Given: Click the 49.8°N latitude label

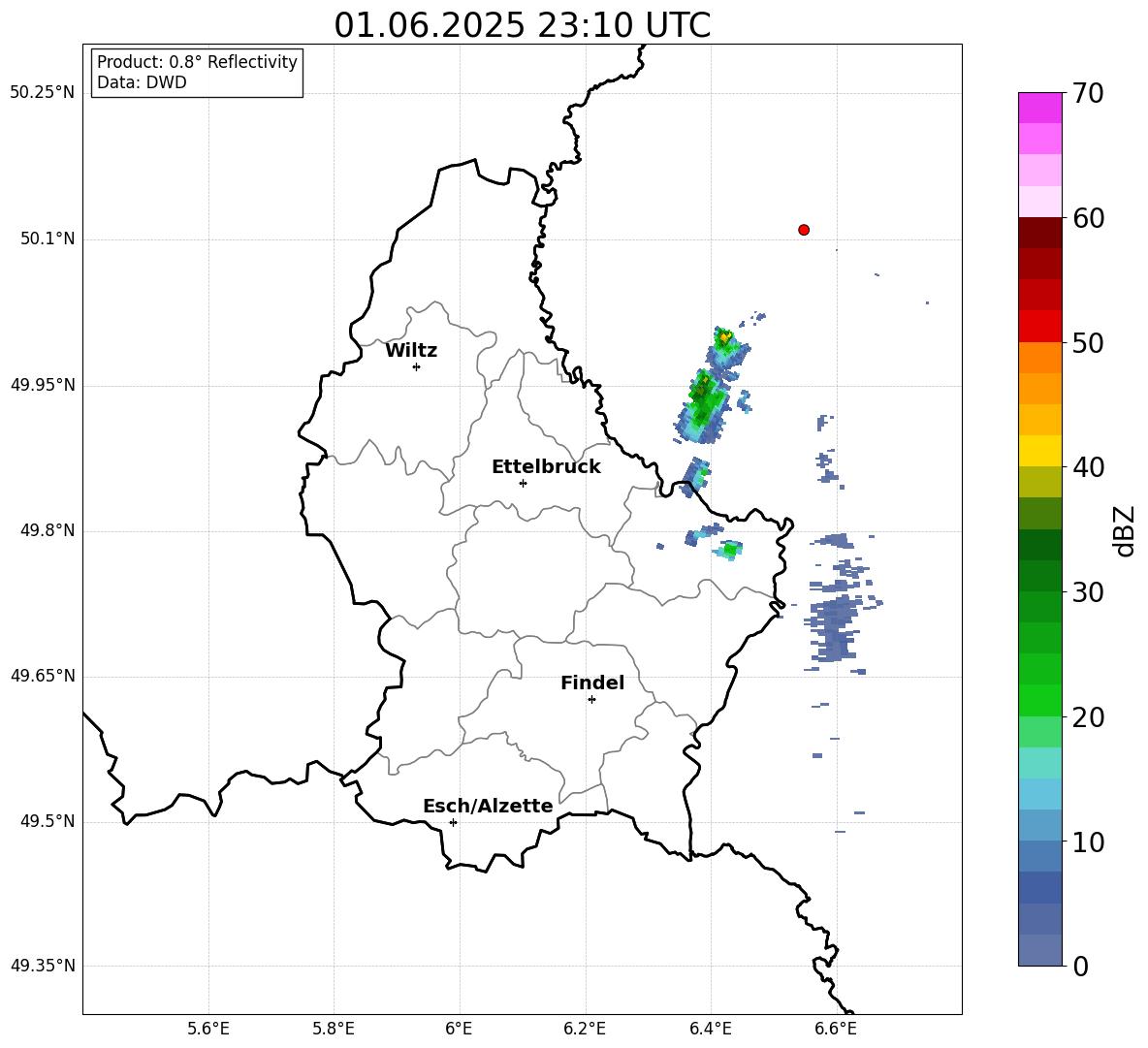Looking at the screenshot, I should click(x=48, y=530).
